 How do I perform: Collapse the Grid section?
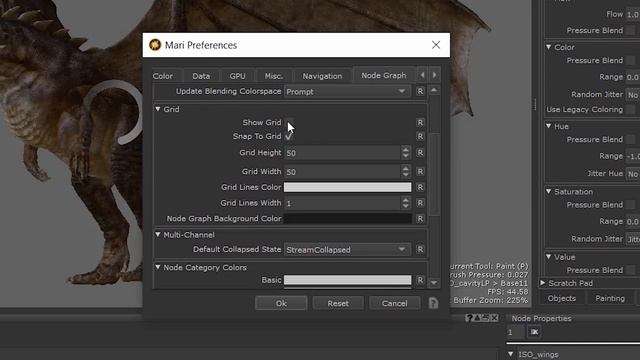pyautogui.click(x=158, y=109)
